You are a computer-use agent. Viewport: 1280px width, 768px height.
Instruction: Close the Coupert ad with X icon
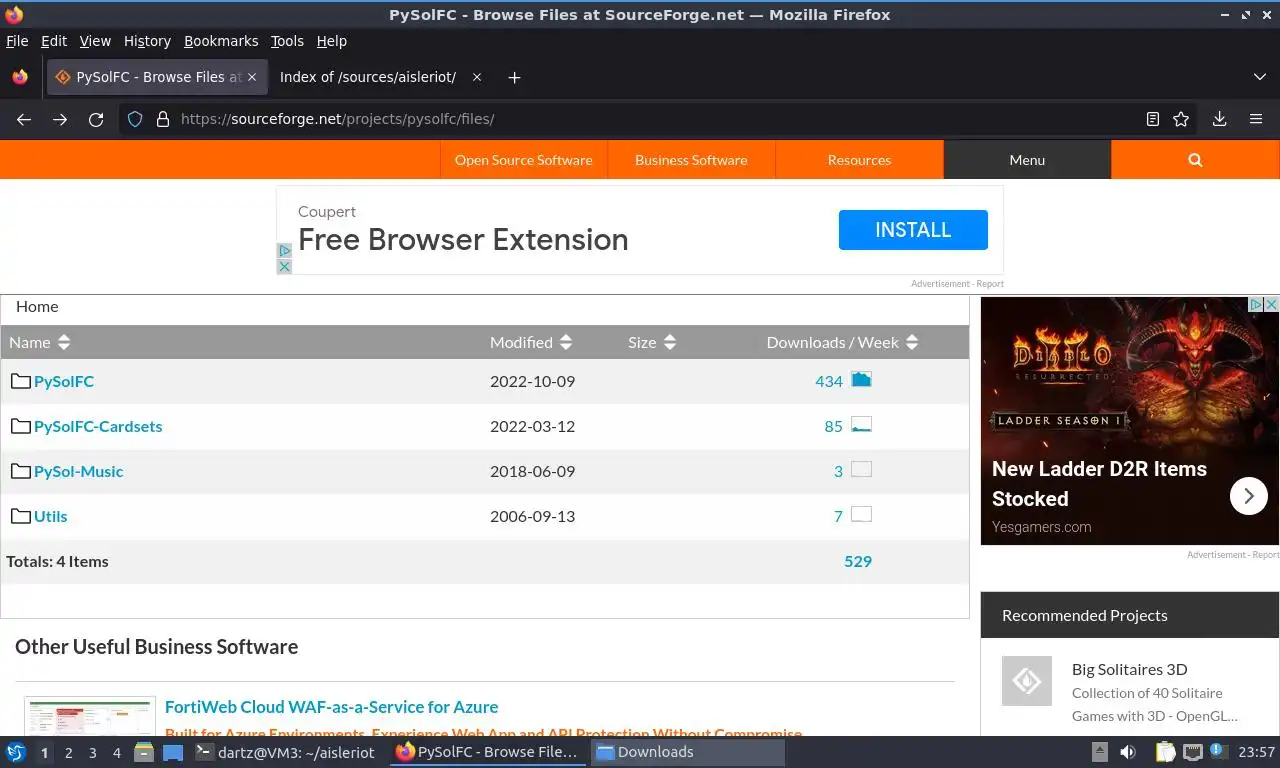[x=284, y=266]
